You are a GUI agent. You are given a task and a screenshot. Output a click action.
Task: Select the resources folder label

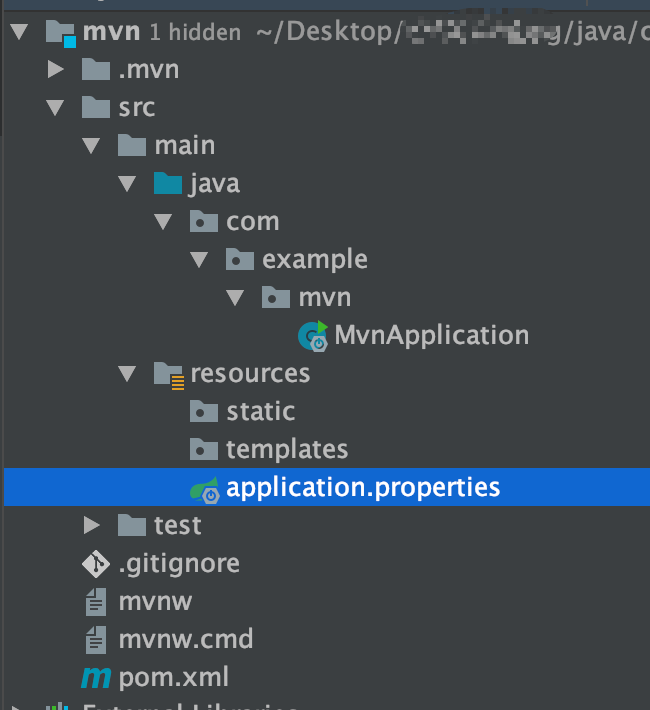pyautogui.click(x=250, y=374)
